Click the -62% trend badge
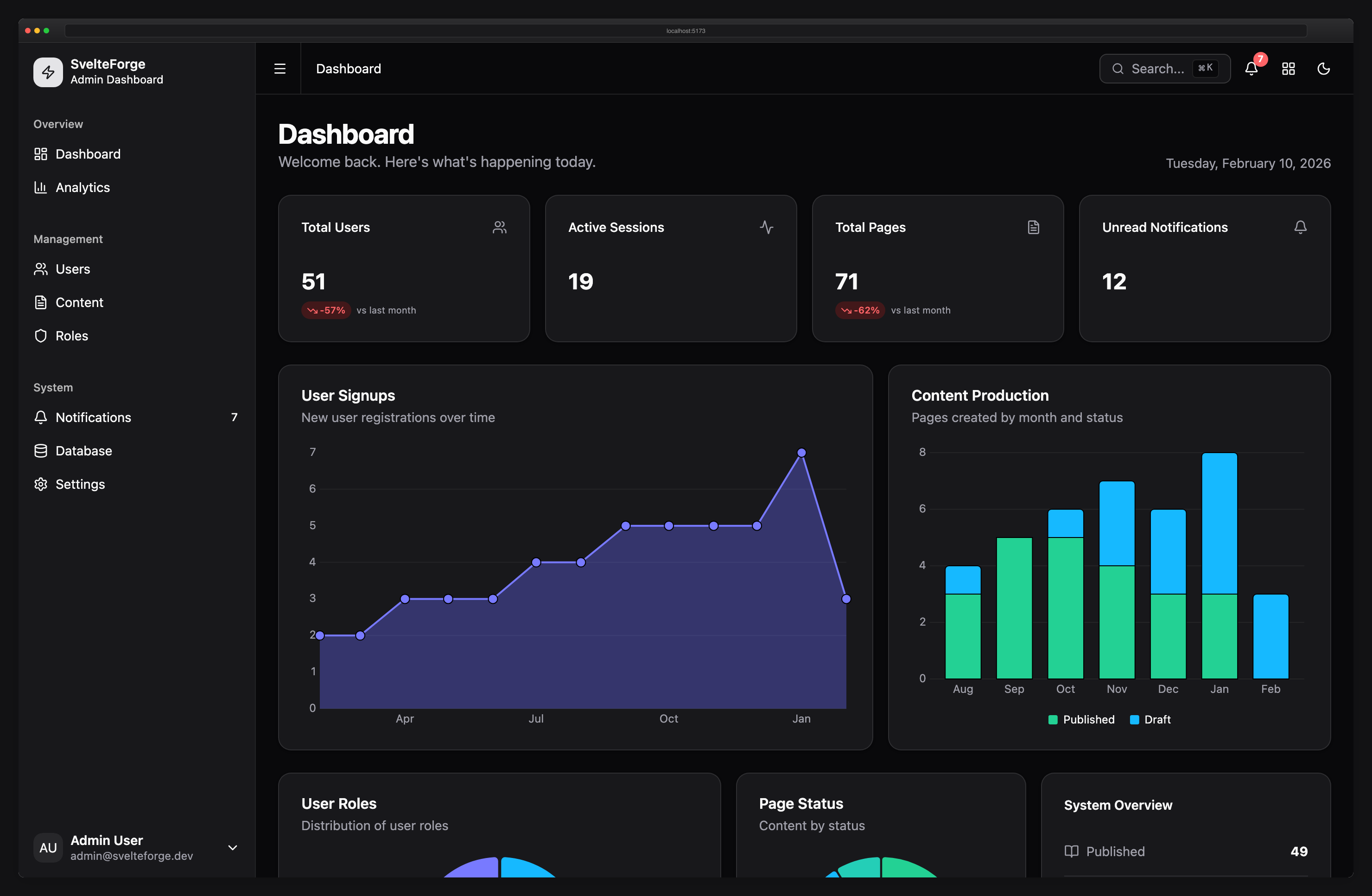Screen dimensions: 1372x896 [859, 310]
